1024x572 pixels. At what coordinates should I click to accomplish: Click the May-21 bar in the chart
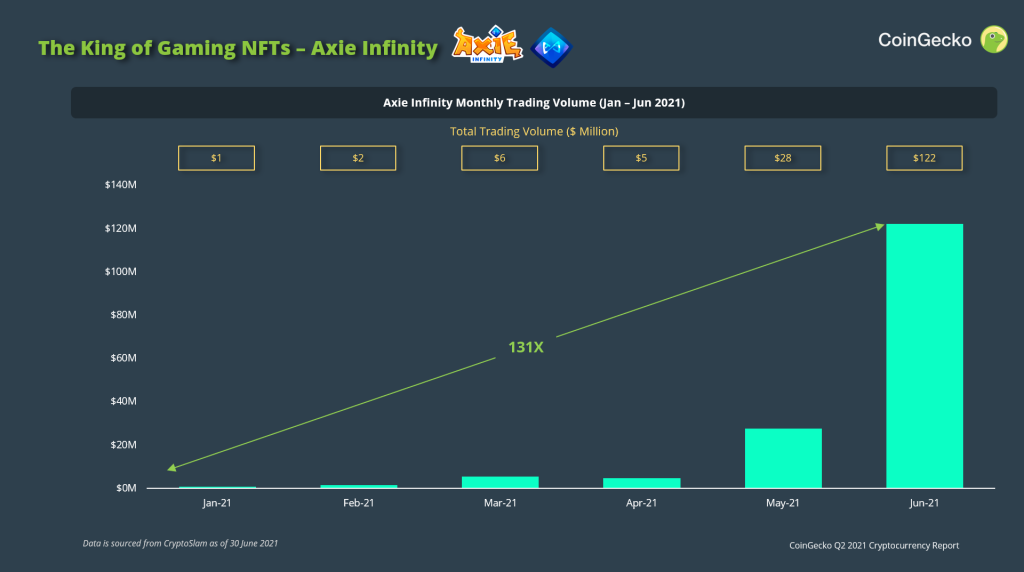pos(783,458)
